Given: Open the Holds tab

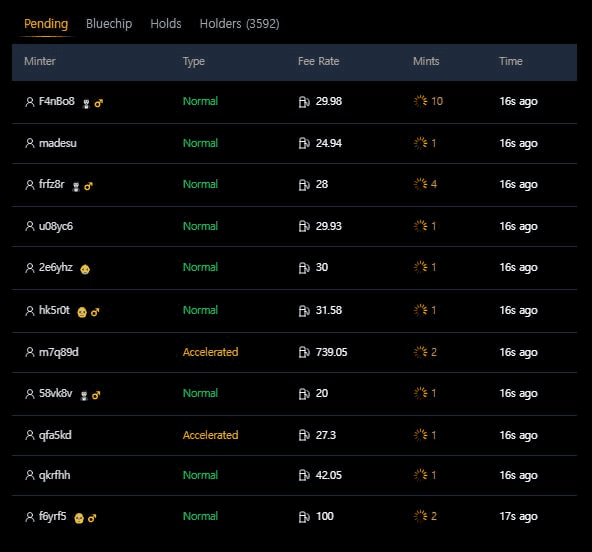Looking at the screenshot, I should [x=166, y=24].
